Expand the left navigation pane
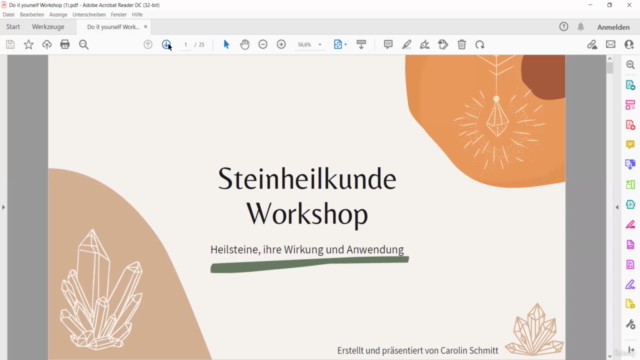Viewport: 640px width, 360px height. point(3,207)
